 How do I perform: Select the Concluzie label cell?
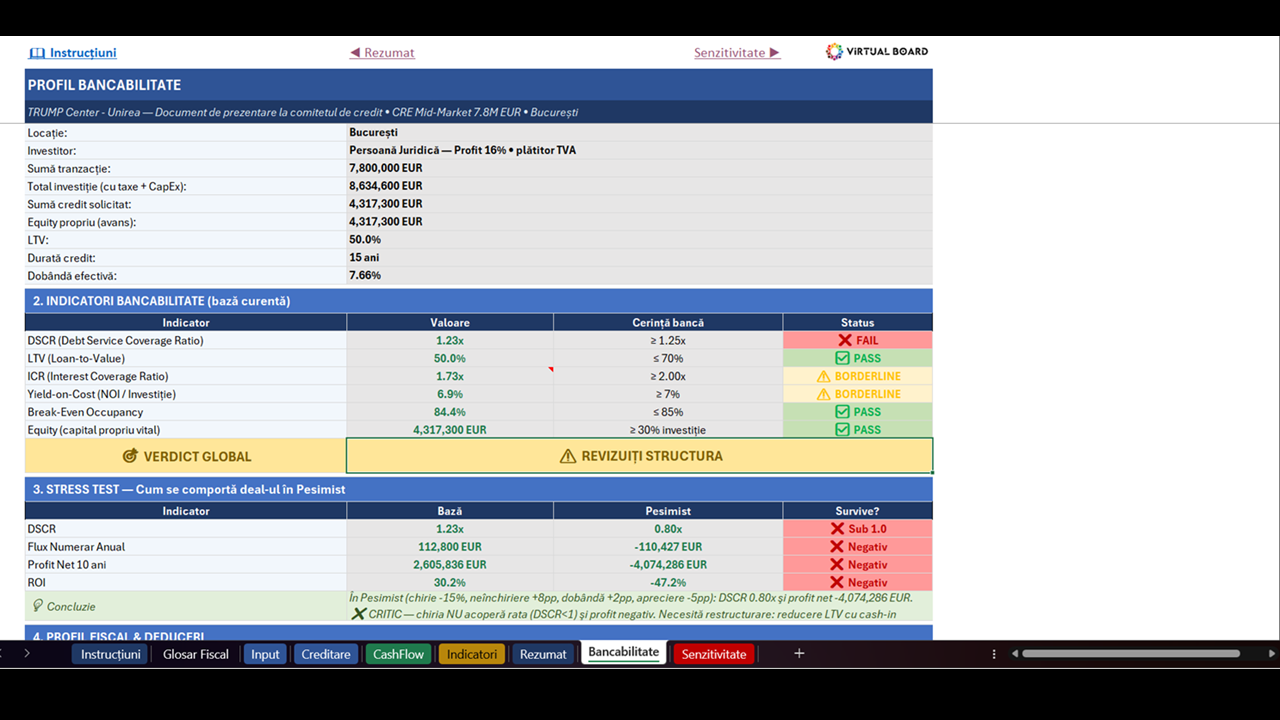pyautogui.click(x=186, y=606)
